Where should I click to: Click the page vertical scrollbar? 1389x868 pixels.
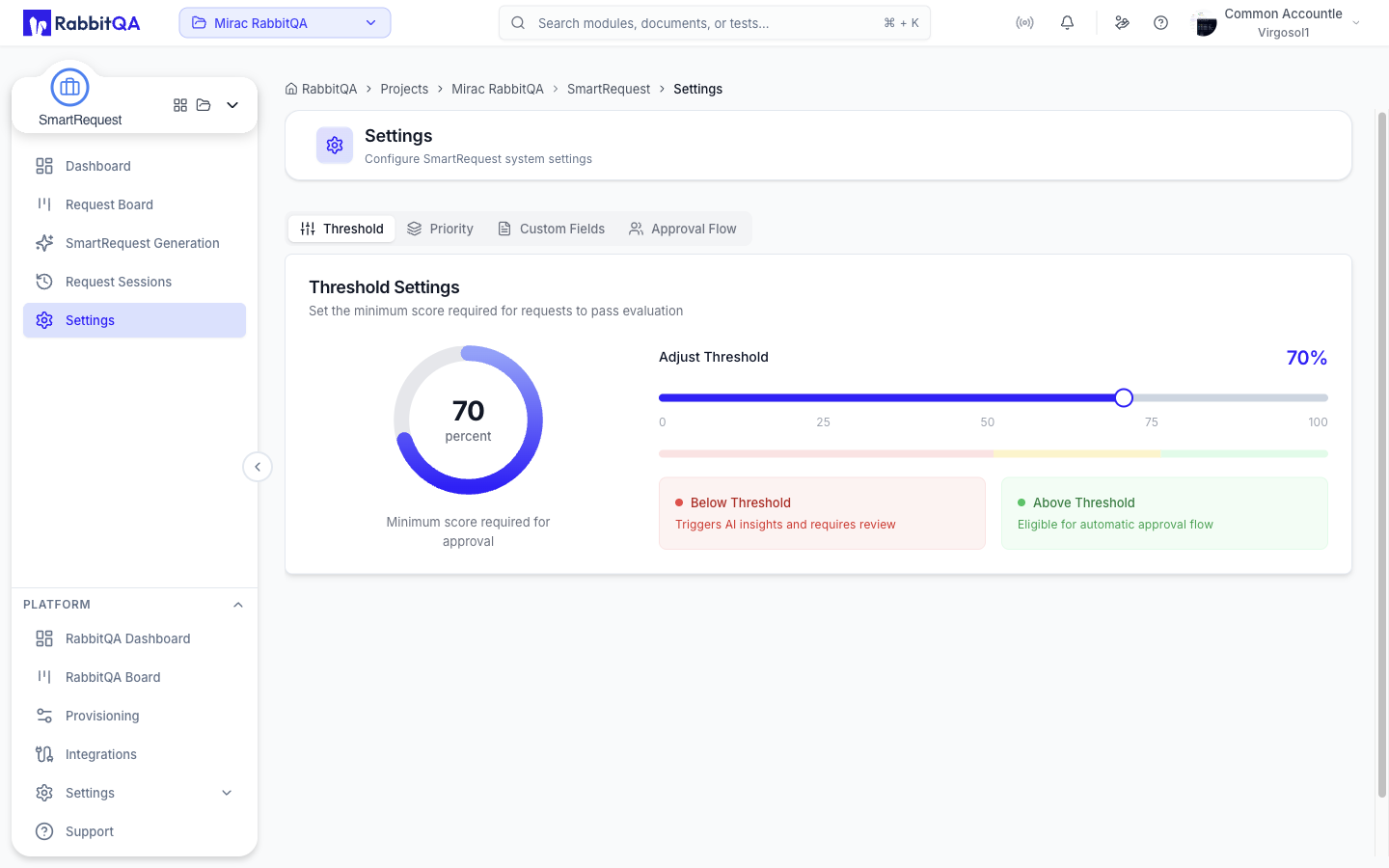[1381, 453]
